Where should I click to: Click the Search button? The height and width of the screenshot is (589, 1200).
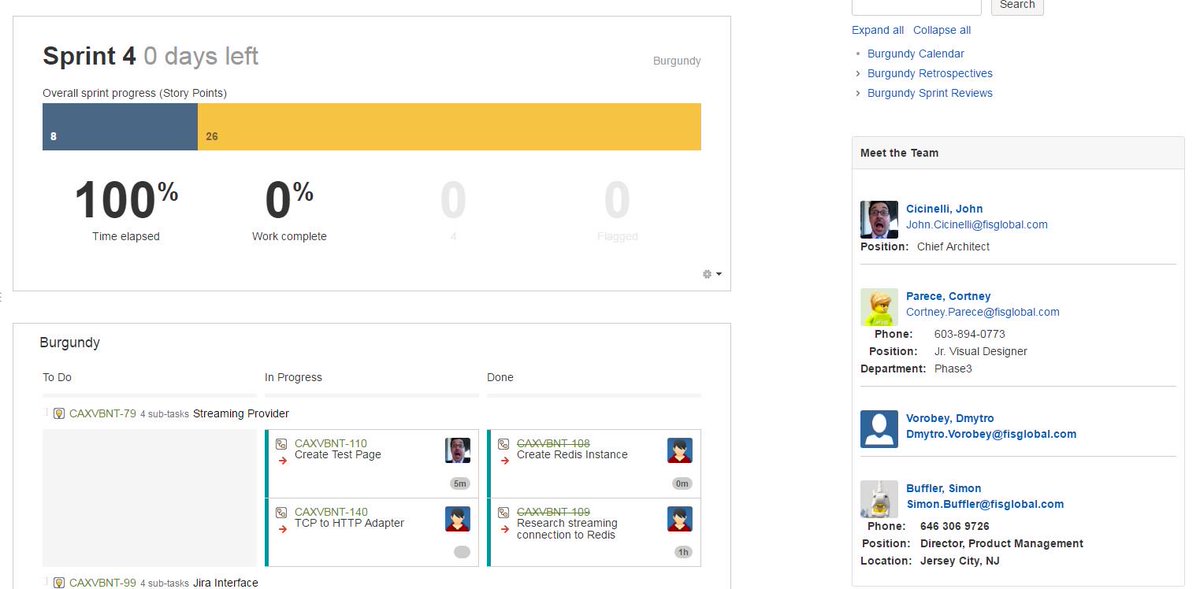click(1017, 5)
